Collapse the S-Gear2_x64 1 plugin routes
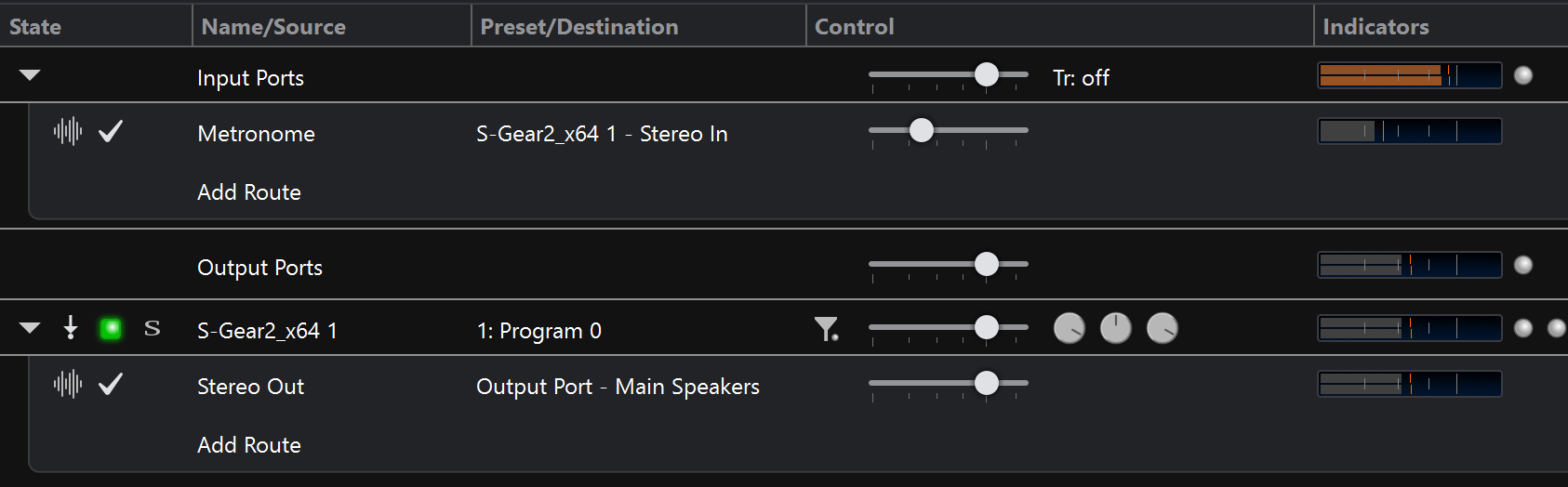 pyautogui.click(x=30, y=327)
